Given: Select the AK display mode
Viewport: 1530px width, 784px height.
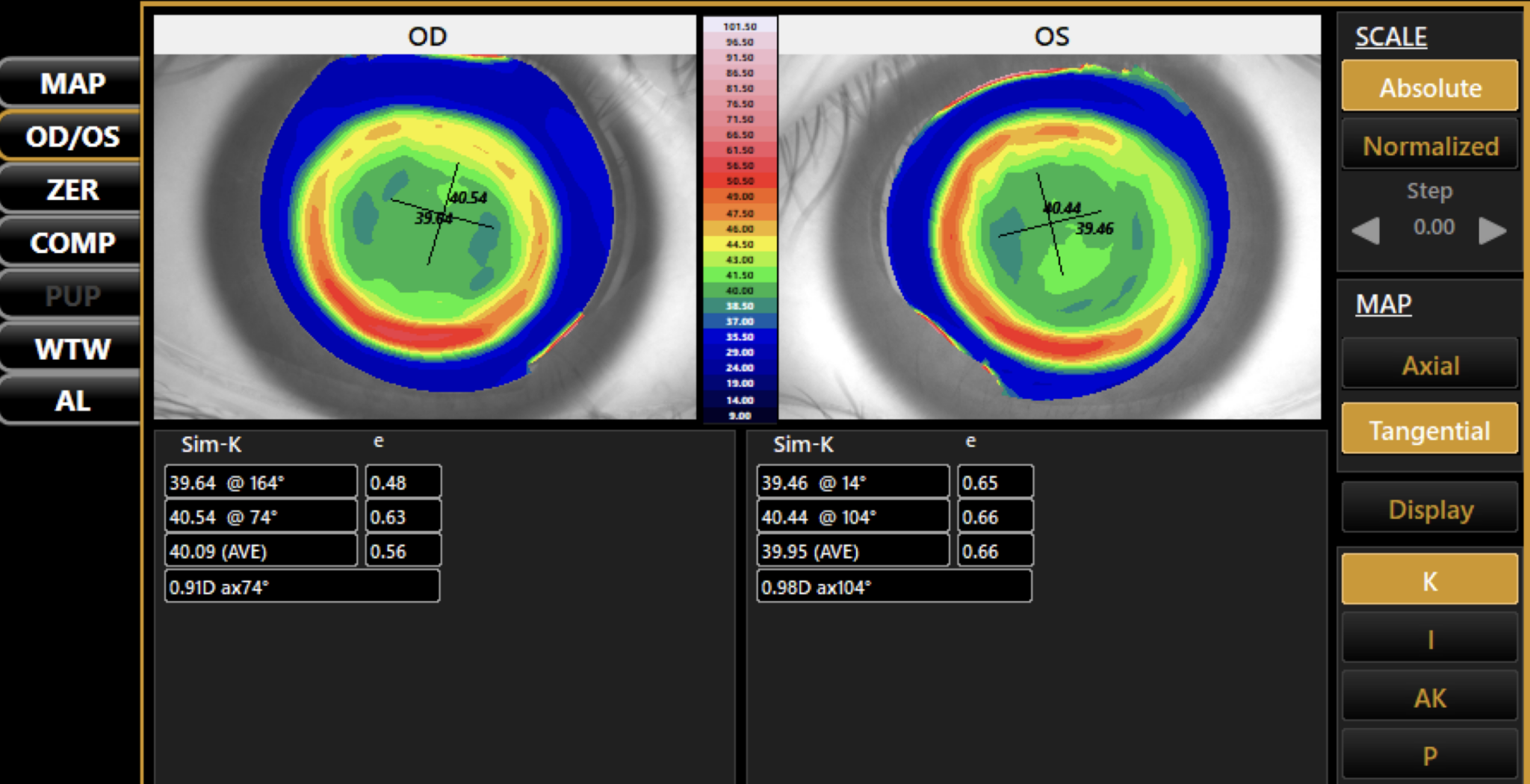Looking at the screenshot, I should tap(1429, 696).
